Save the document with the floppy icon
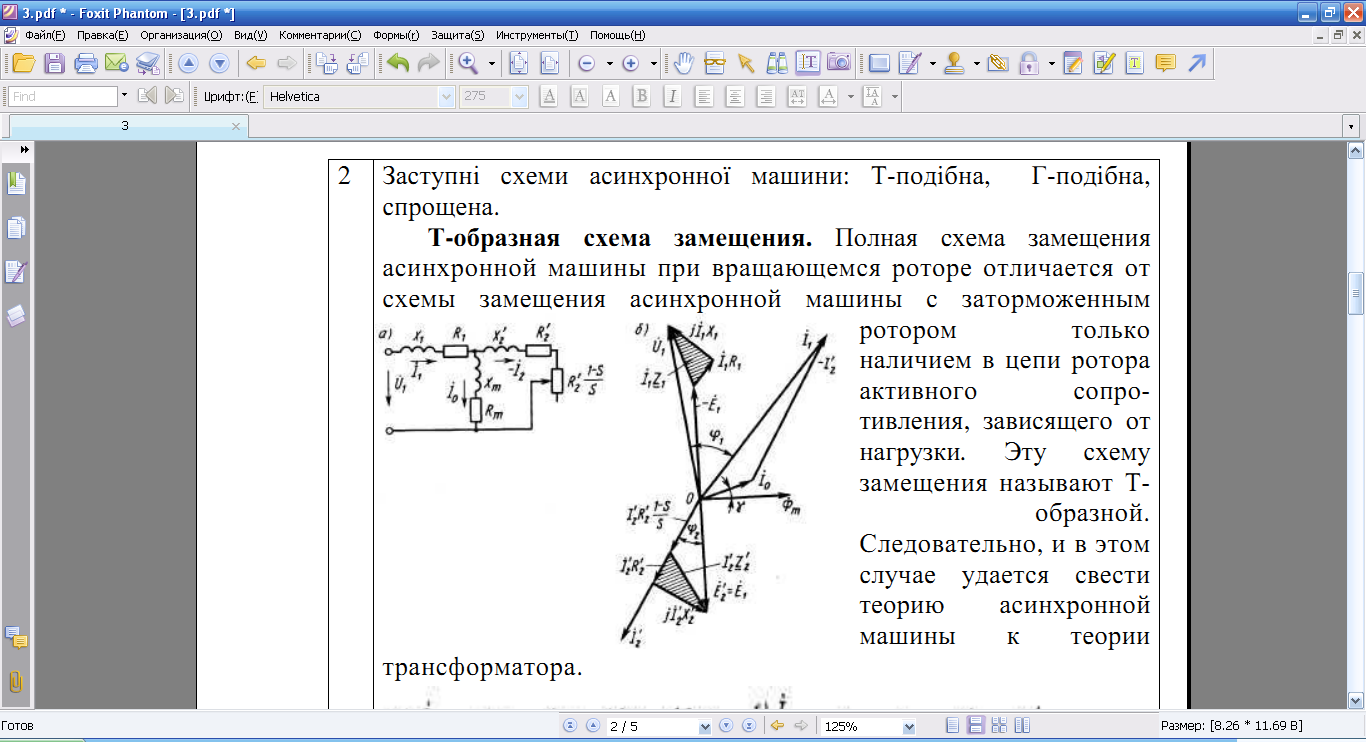Screen dimensions: 1366x742 55,63
